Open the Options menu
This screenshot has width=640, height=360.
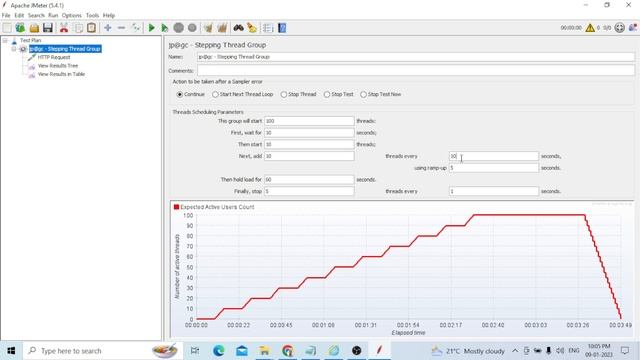tap(72, 15)
